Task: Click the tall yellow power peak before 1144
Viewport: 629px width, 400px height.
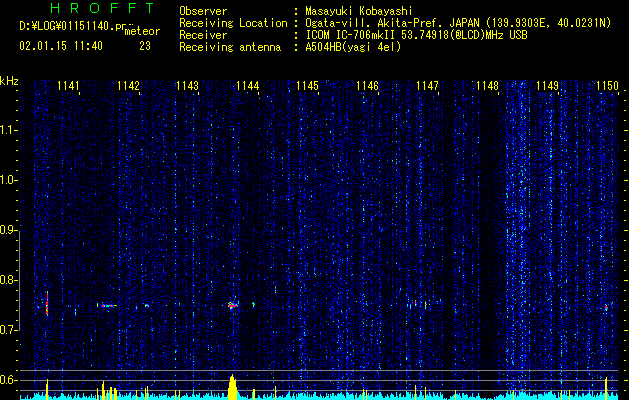Action: tap(232, 387)
